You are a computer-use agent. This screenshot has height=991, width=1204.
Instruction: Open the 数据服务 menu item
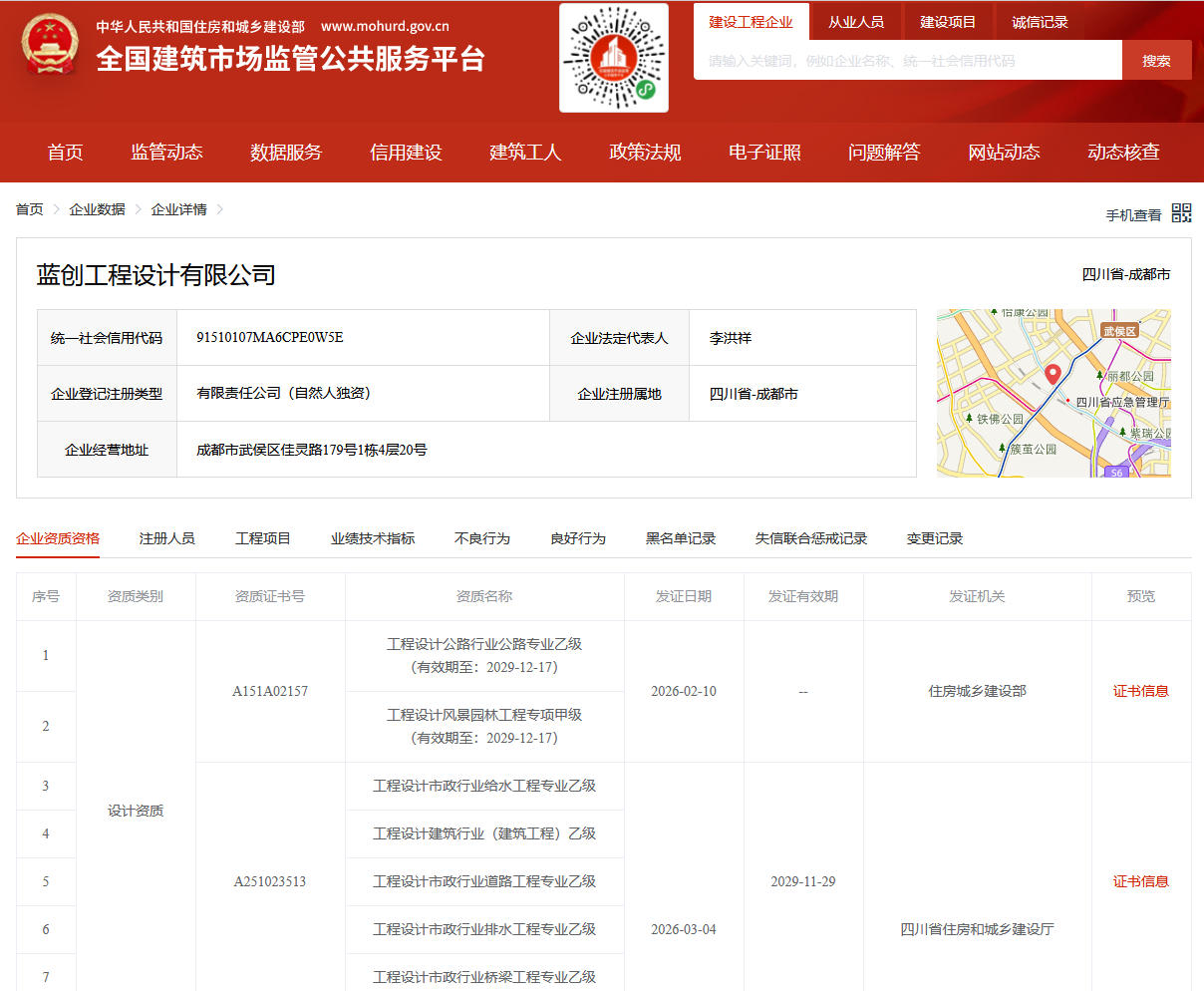[x=286, y=153]
